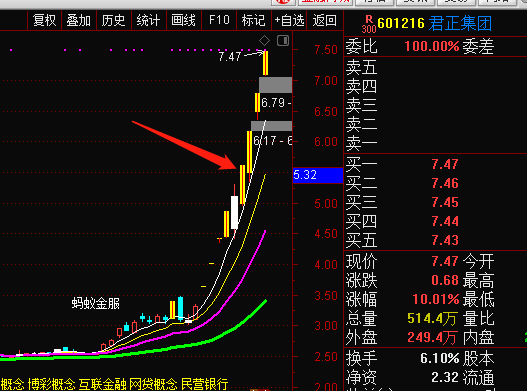Click the 君正集团 stock name
Screen dimensions: 527x391
pyautogui.click(x=460, y=24)
